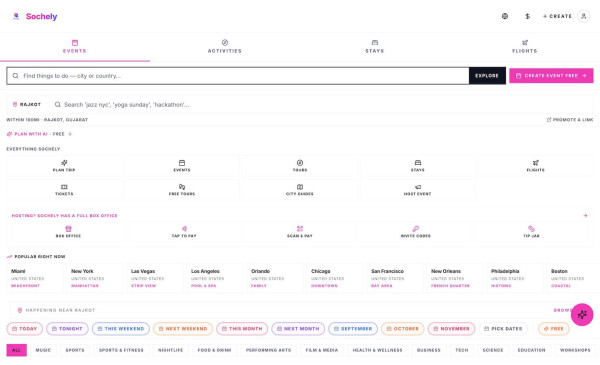Filter events by Next Weekend chip
Viewport: 600px width, 365px height.
[183, 329]
